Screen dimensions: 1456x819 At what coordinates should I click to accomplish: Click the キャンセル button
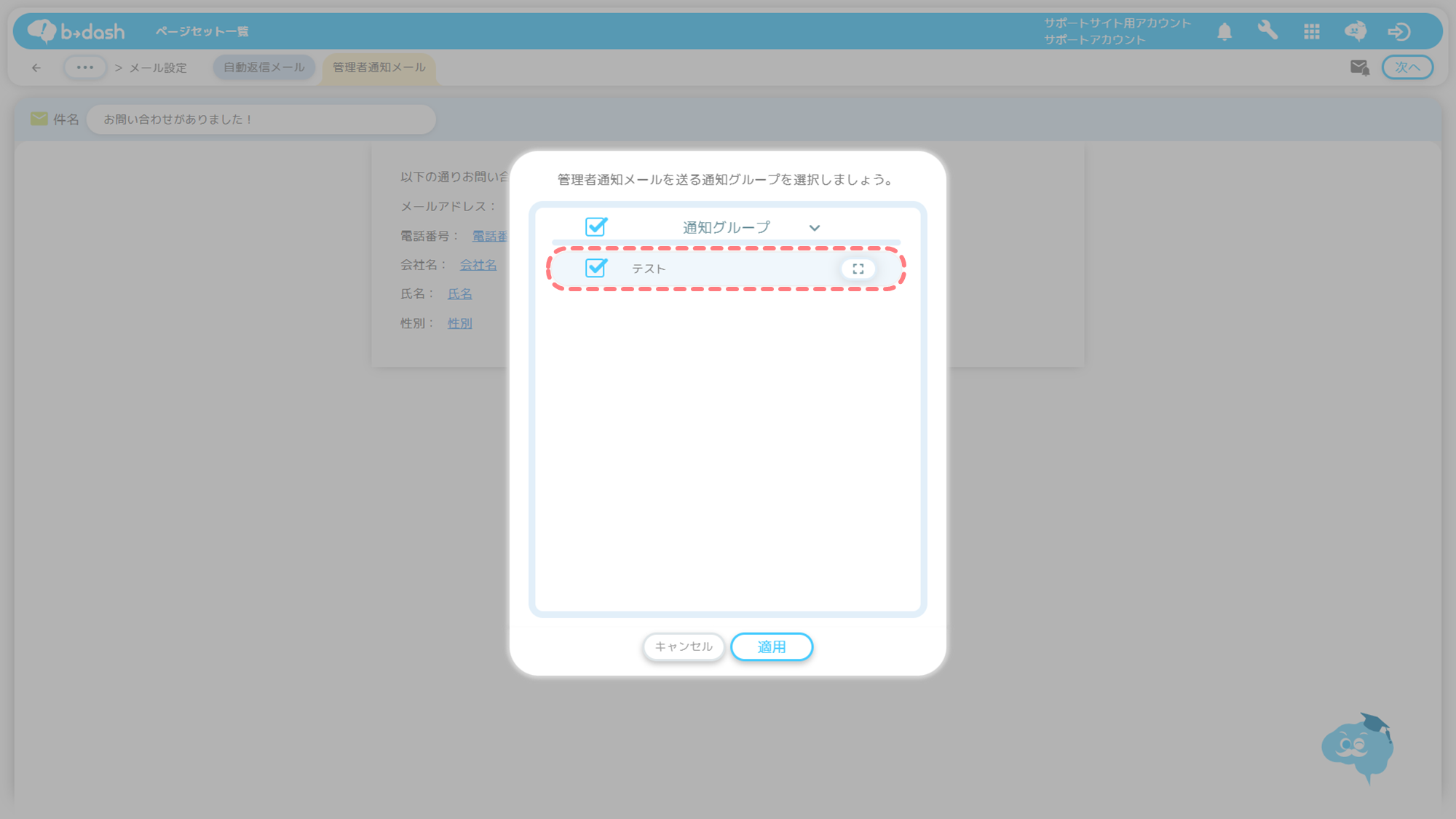(683, 646)
